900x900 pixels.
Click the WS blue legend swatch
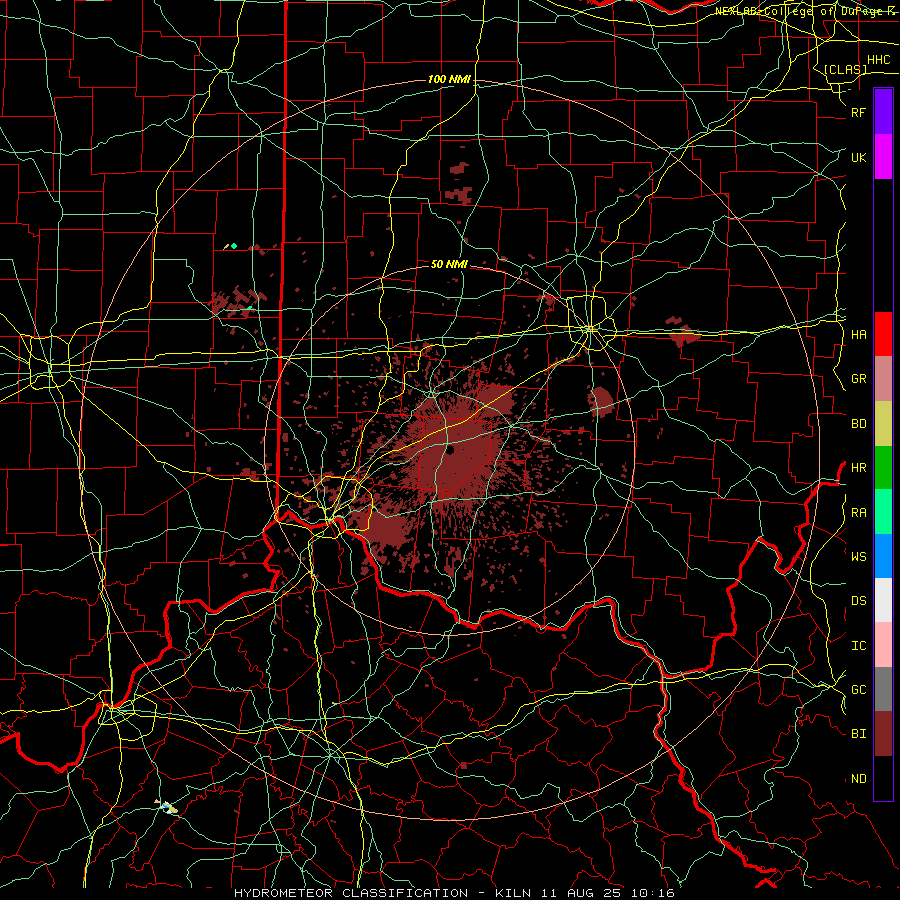pos(883,556)
